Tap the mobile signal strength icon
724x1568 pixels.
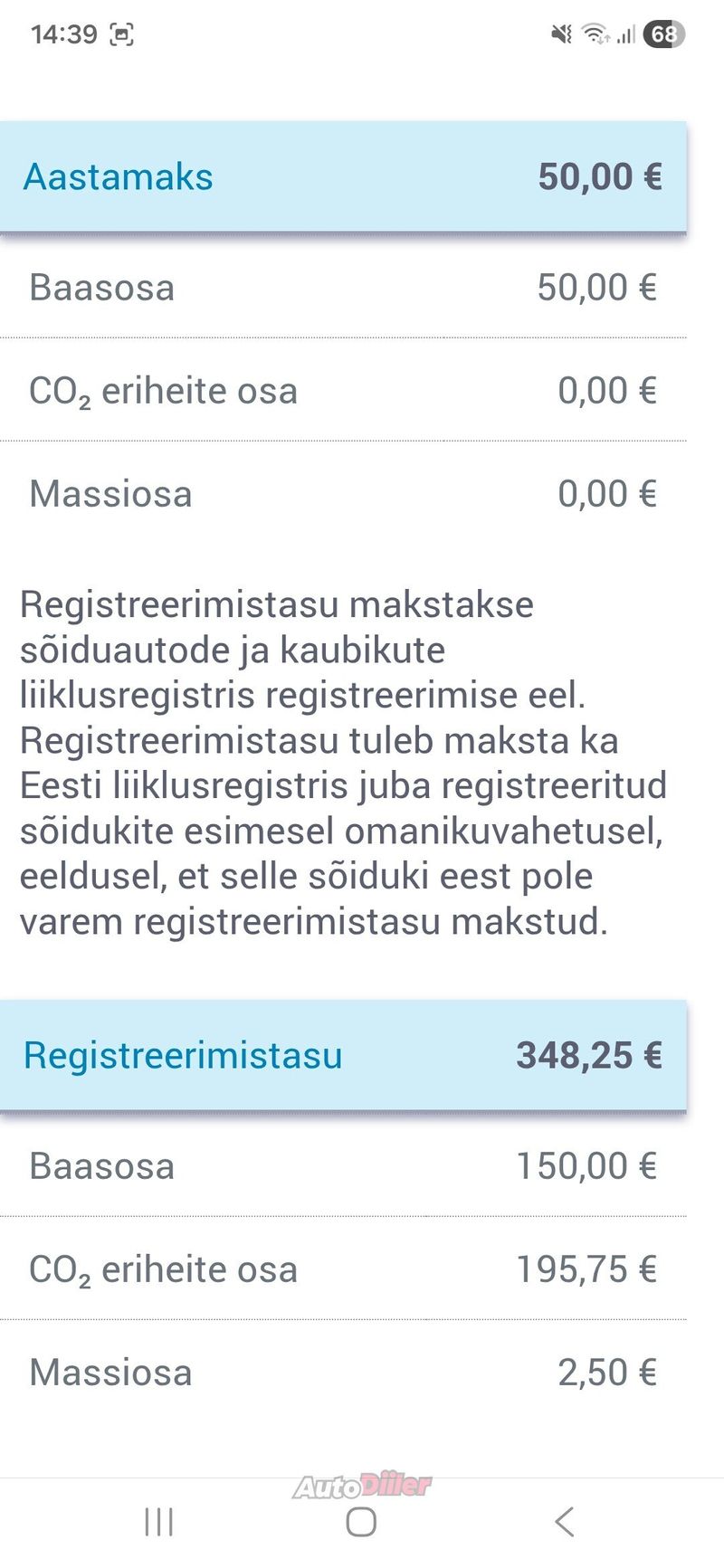(625, 34)
